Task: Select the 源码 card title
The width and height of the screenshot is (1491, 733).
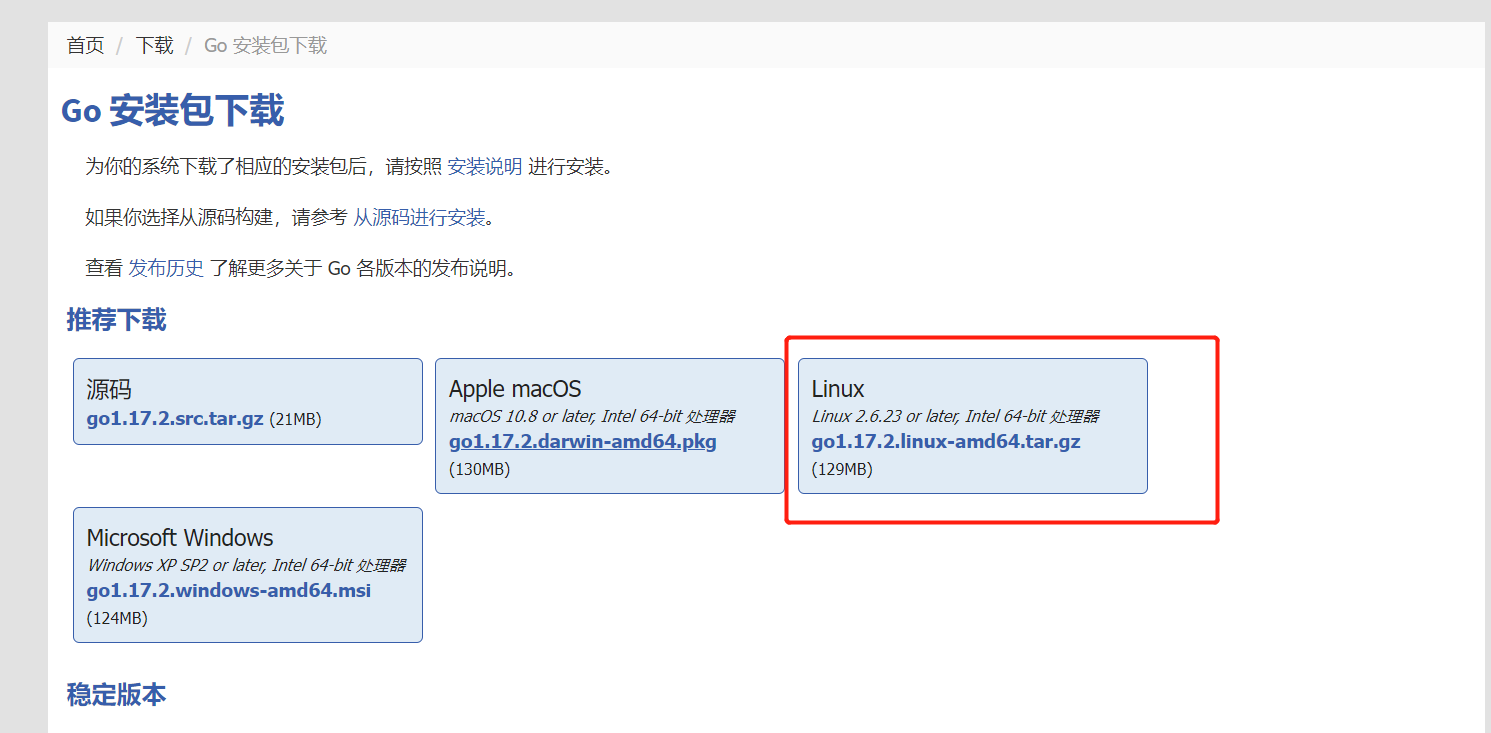Action: (x=109, y=389)
